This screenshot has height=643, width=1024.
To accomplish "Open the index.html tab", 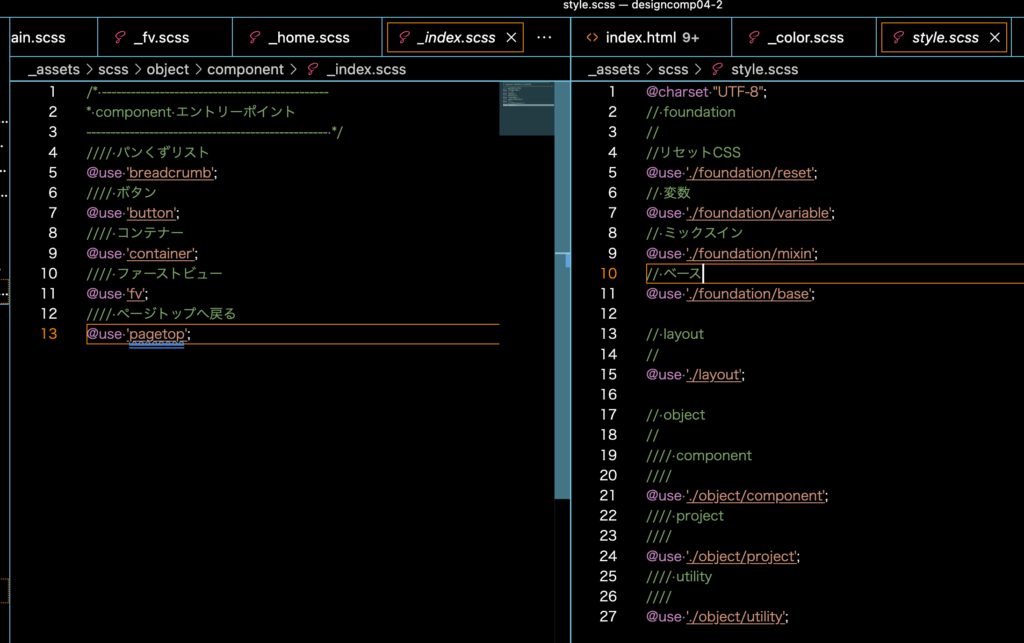I will pos(651,38).
